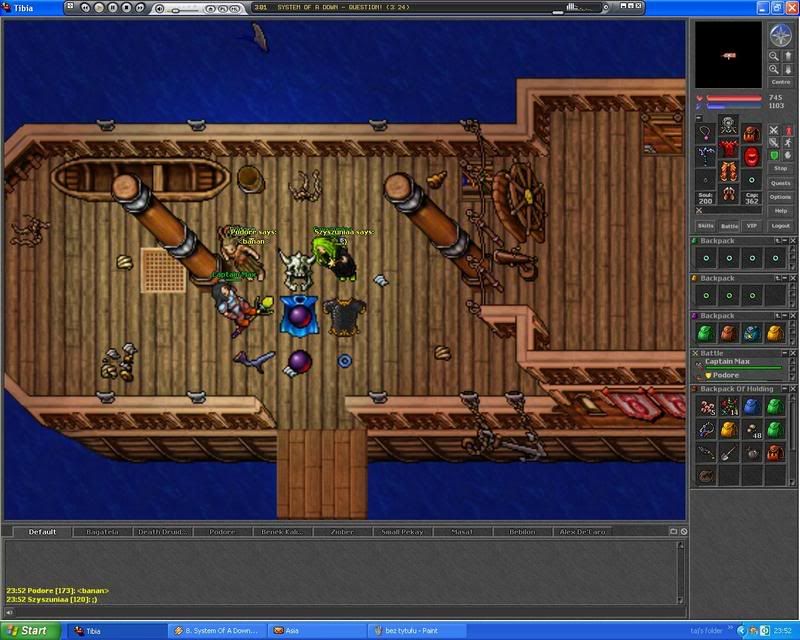Select the shovel in Backpack Of Holding
Image resolution: width=800 pixels, height=640 pixels.
[729, 453]
